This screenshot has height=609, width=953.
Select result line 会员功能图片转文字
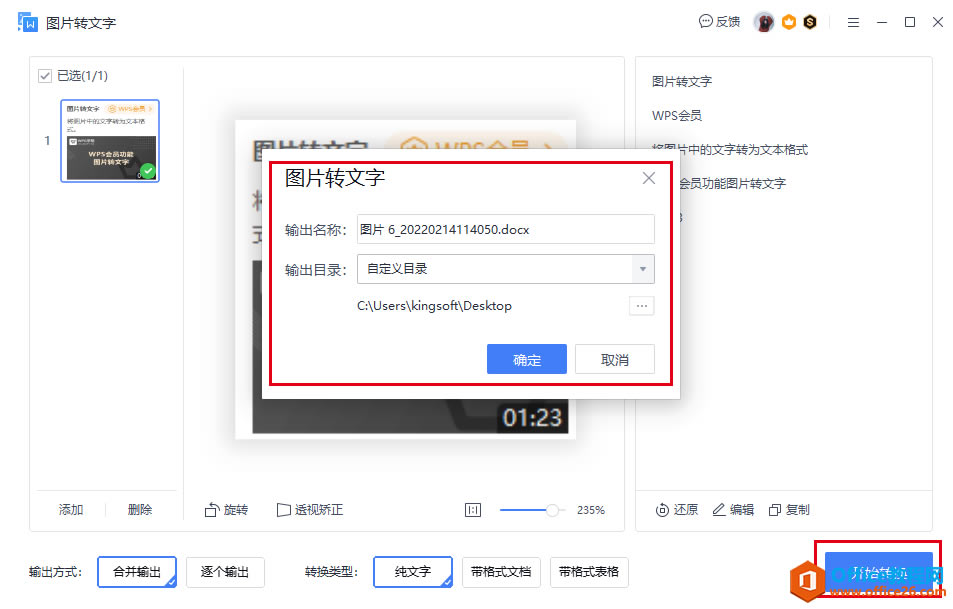coord(733,184)
